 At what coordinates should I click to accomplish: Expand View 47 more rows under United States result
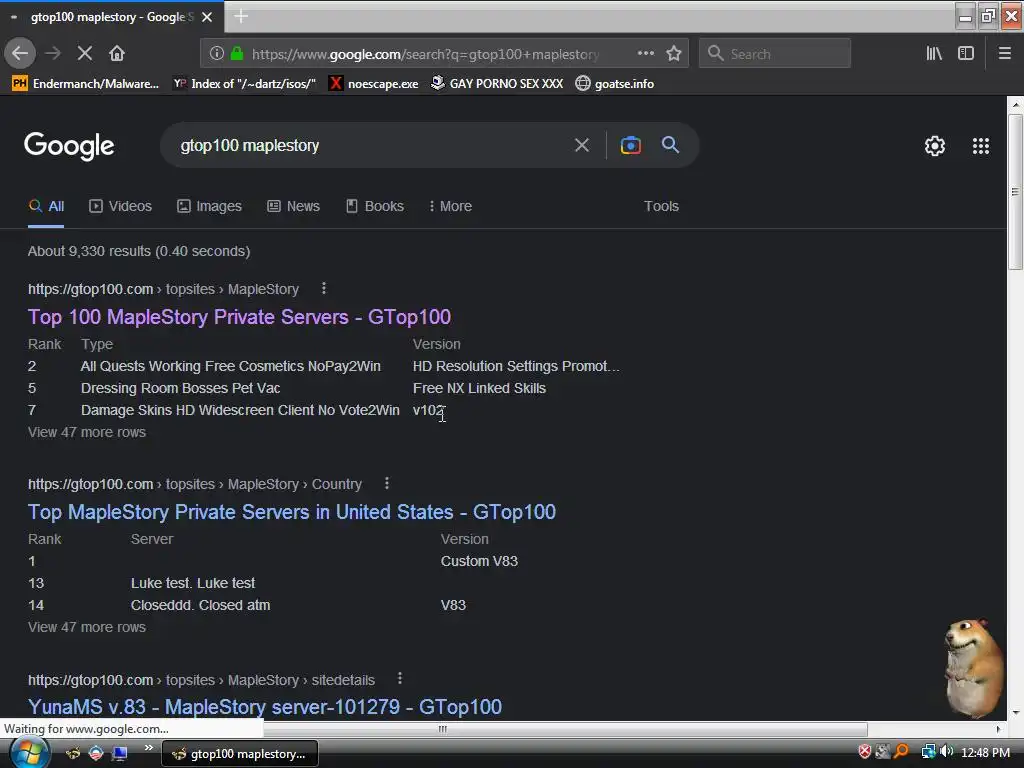coord(87,627)
